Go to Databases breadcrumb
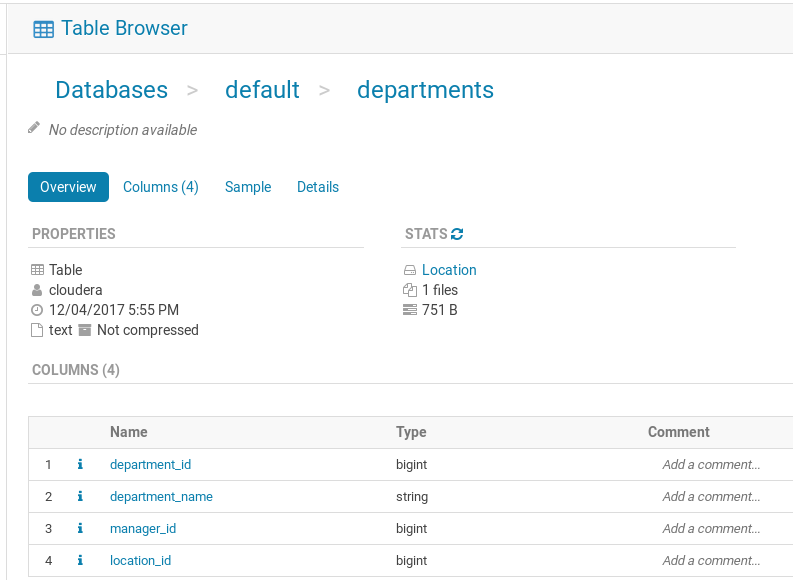The height and width of the screenshot is (580, 793). (111, 90)
